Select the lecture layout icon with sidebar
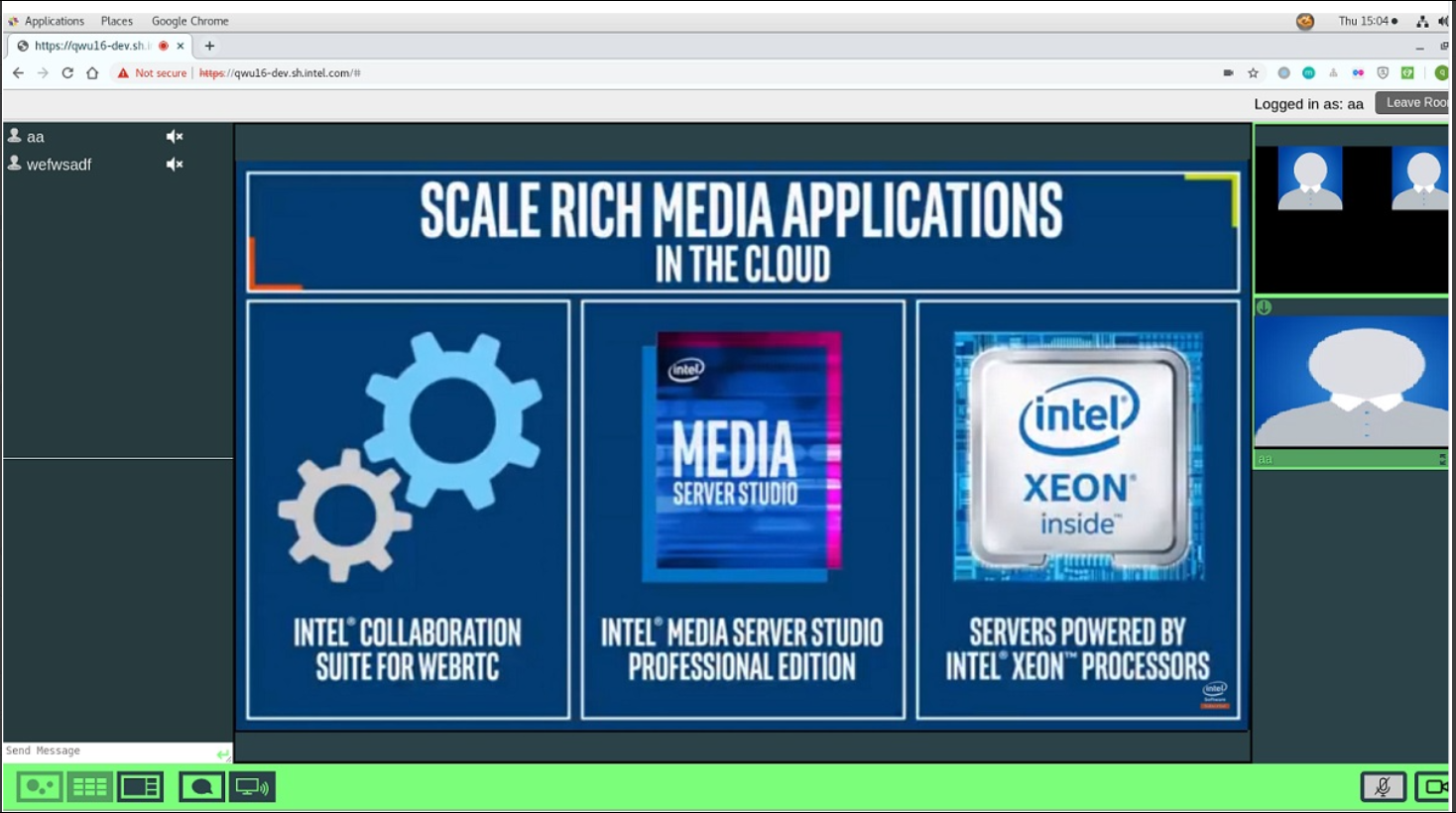Screen dimensions: 1456x813 pos(140,787)
